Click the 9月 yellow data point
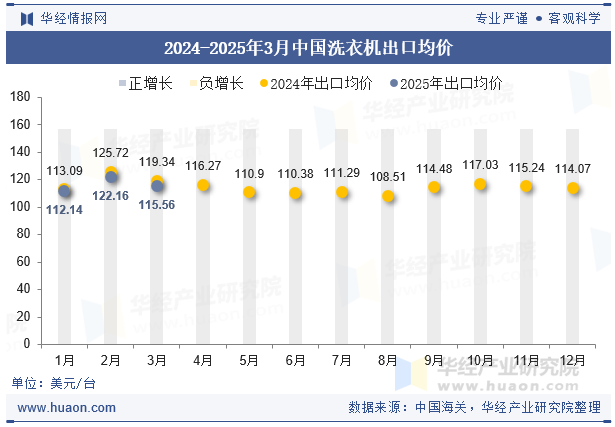 [434, 187]
